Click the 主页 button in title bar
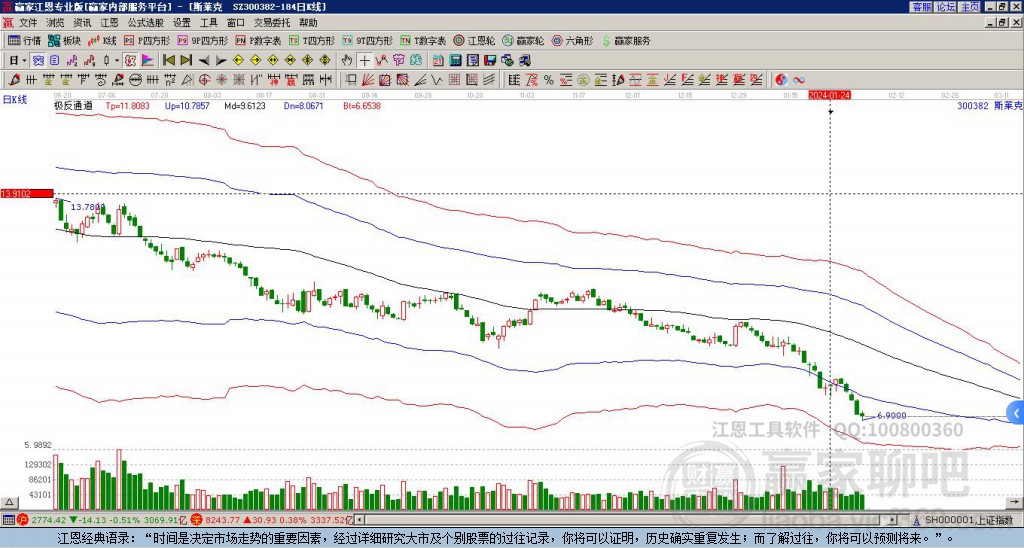1024x548 pixels. pyautogui.click(x=970, y=7)
